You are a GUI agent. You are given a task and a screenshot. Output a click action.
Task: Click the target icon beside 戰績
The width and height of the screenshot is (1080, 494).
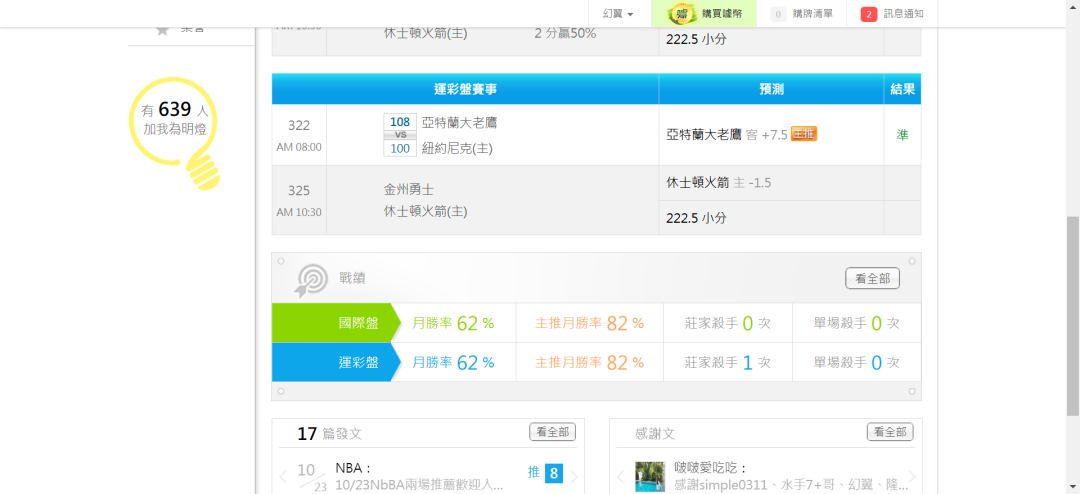[312, 280]
